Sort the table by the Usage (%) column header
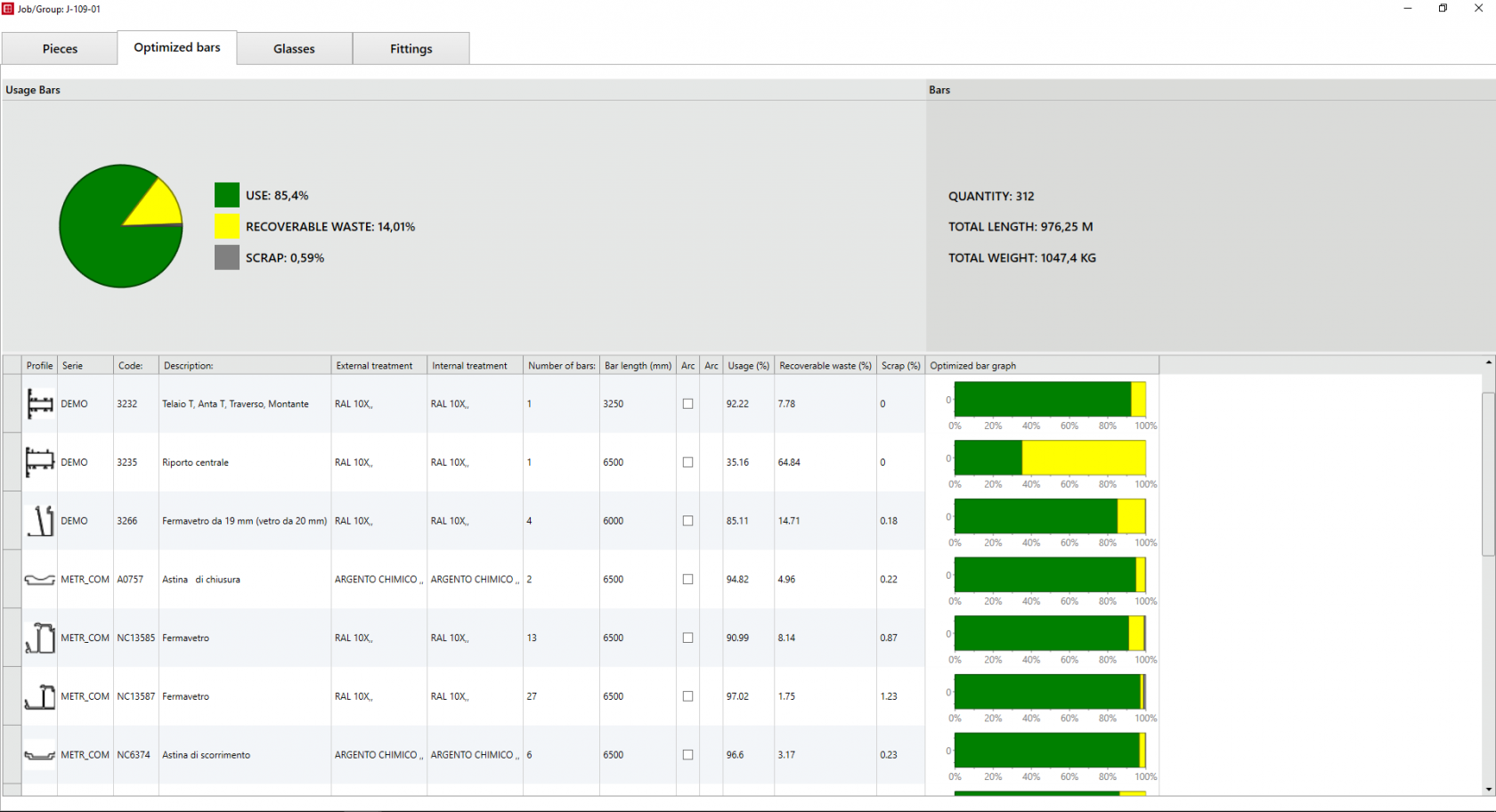 pyautogui.click(x=748, y=365)
